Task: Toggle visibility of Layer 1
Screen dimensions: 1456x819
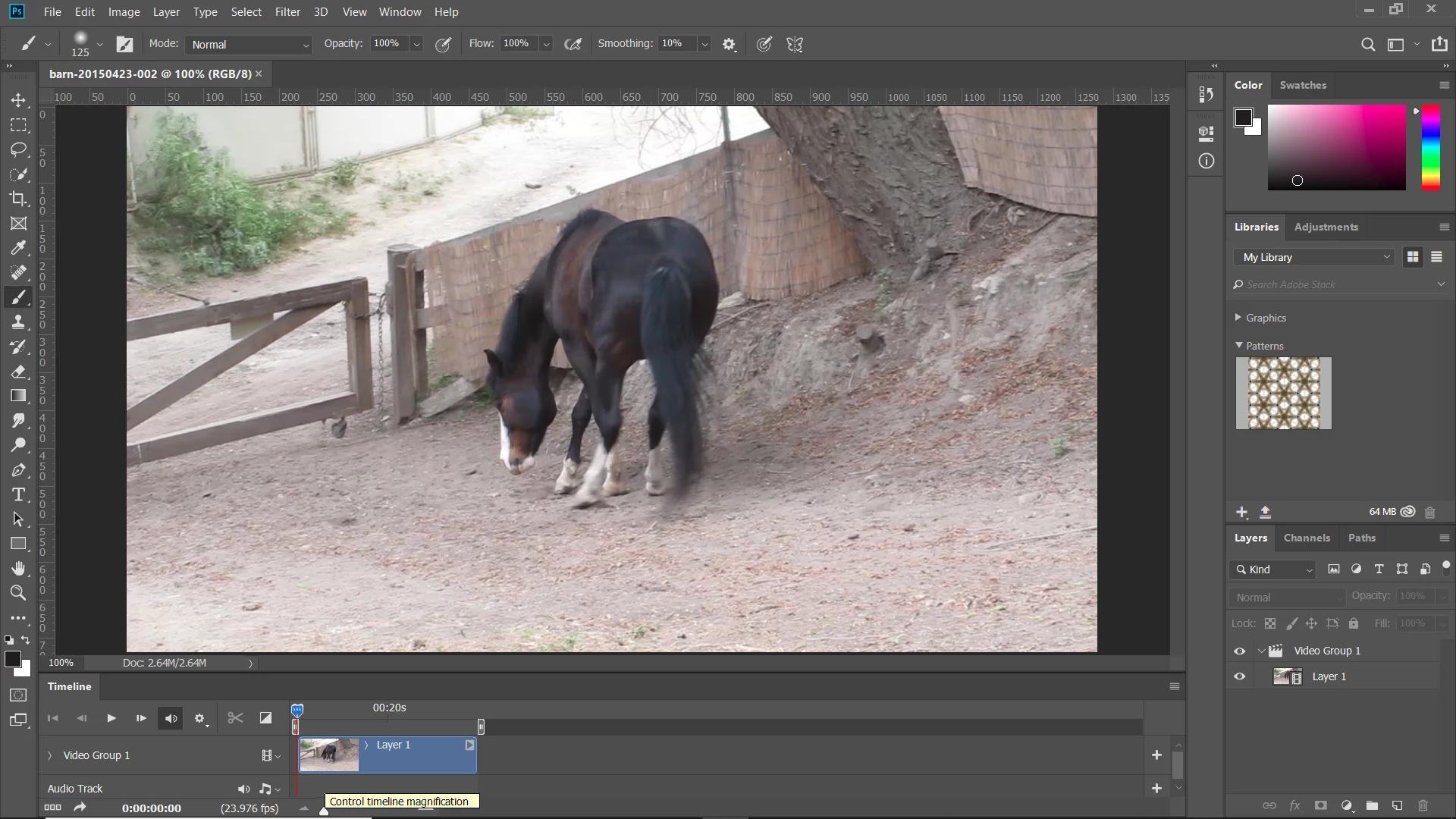Action: click(x=1240, y=677)
